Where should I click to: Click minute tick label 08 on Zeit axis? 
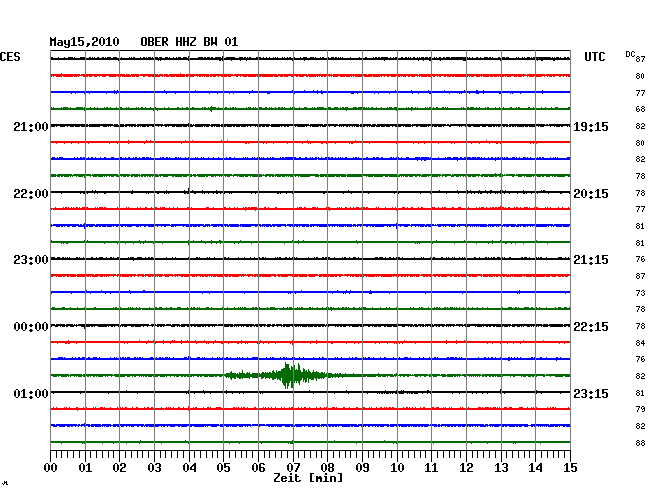(x=327, y=467)
